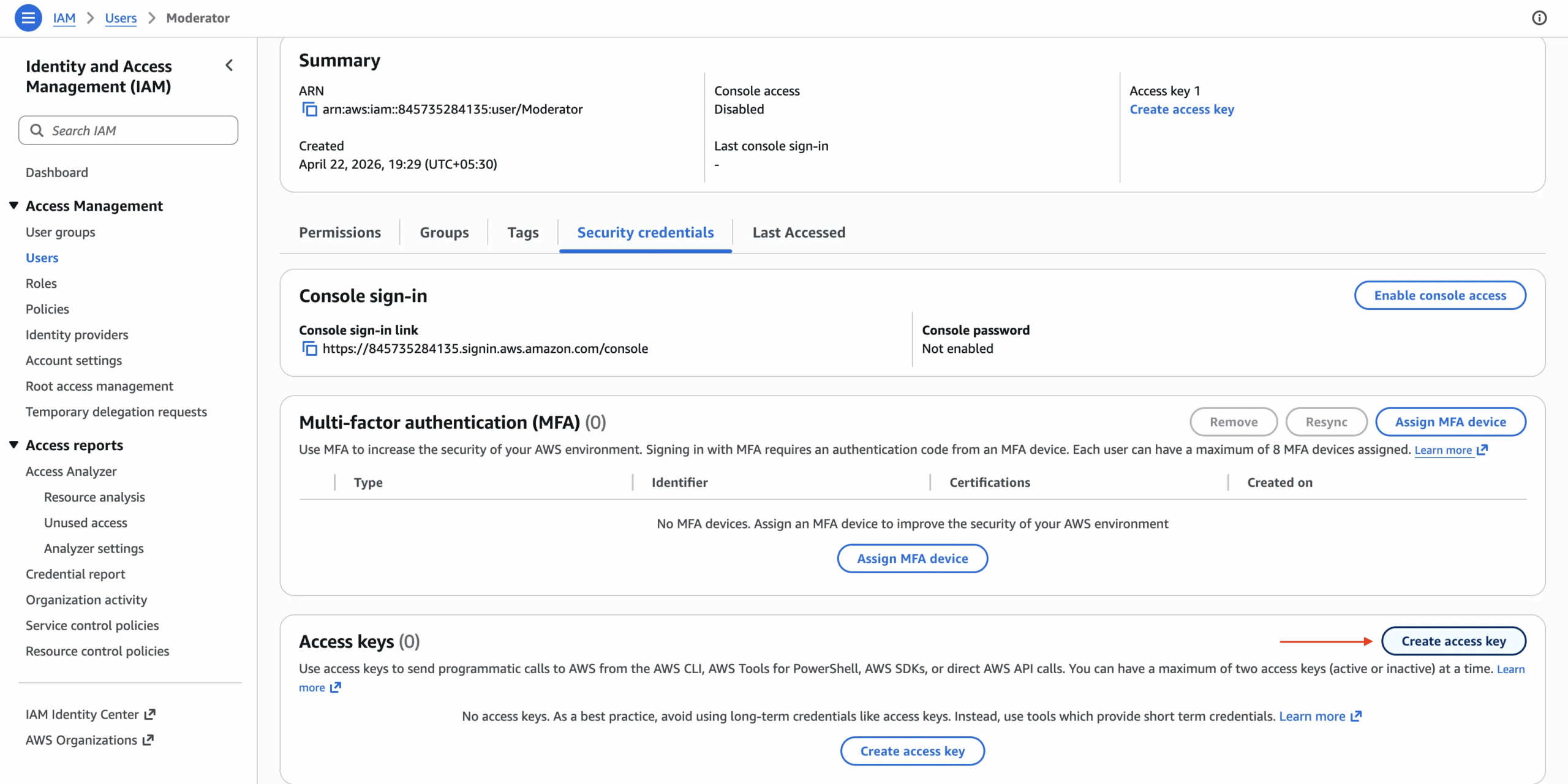Open the hamburger navigation menu icon
Image resolution: width=1568 pixels, height=784 pixels.
tap(28, 18)
